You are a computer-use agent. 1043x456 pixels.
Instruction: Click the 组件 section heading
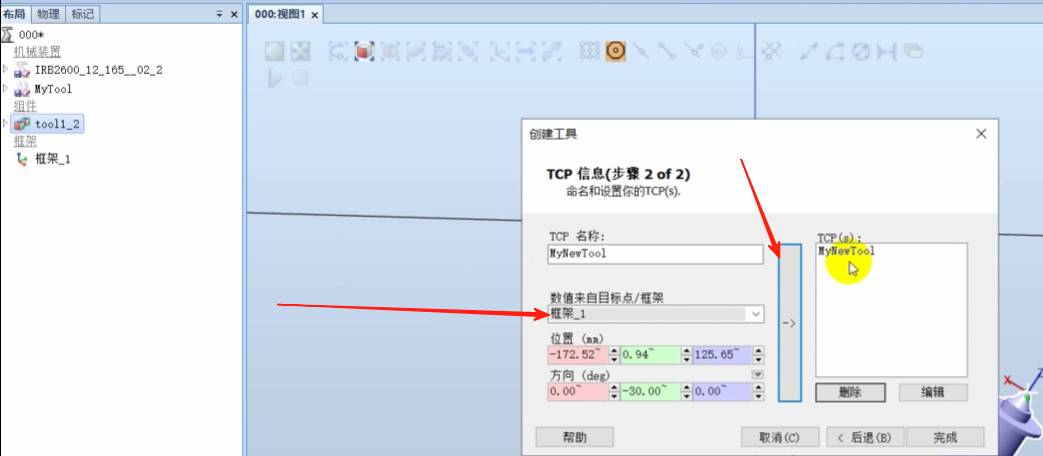[x=25, y=106]
